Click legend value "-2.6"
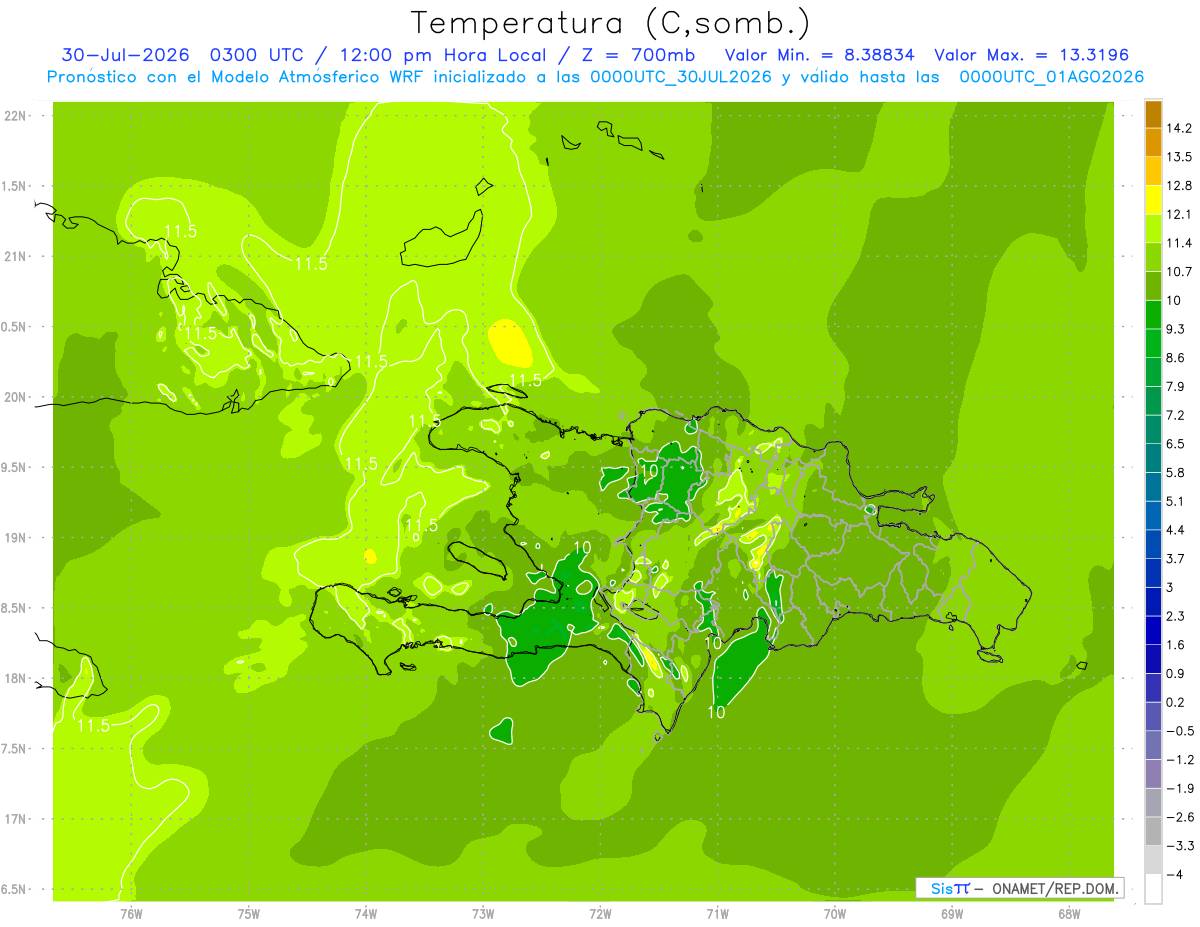This screenshot has width=1200, height=927. point(1180,817)
